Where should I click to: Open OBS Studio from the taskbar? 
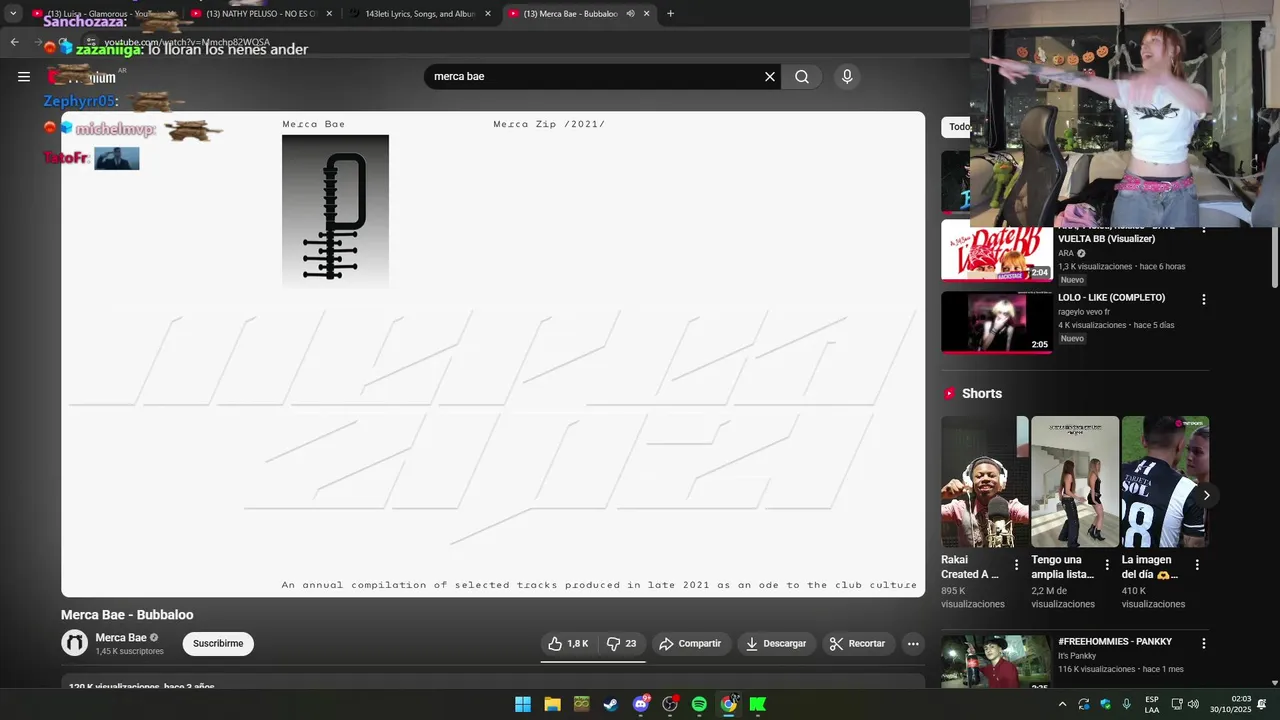coord(670,704)
